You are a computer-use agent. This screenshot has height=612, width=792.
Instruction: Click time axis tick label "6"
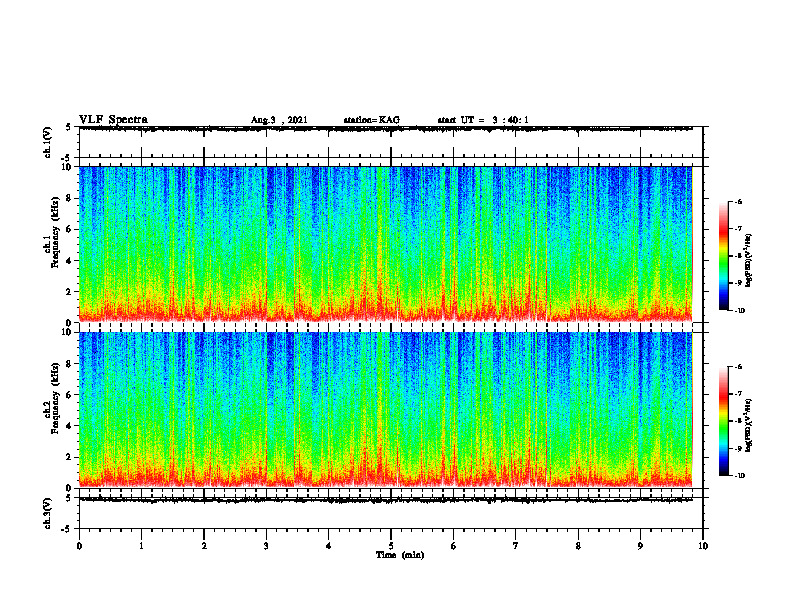tap(454, 546)
